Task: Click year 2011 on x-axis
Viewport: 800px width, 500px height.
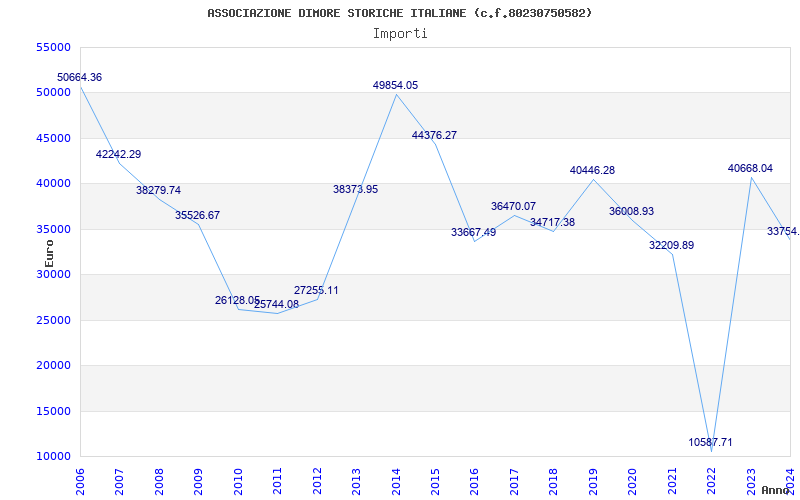Action: (x=278, y=482)
